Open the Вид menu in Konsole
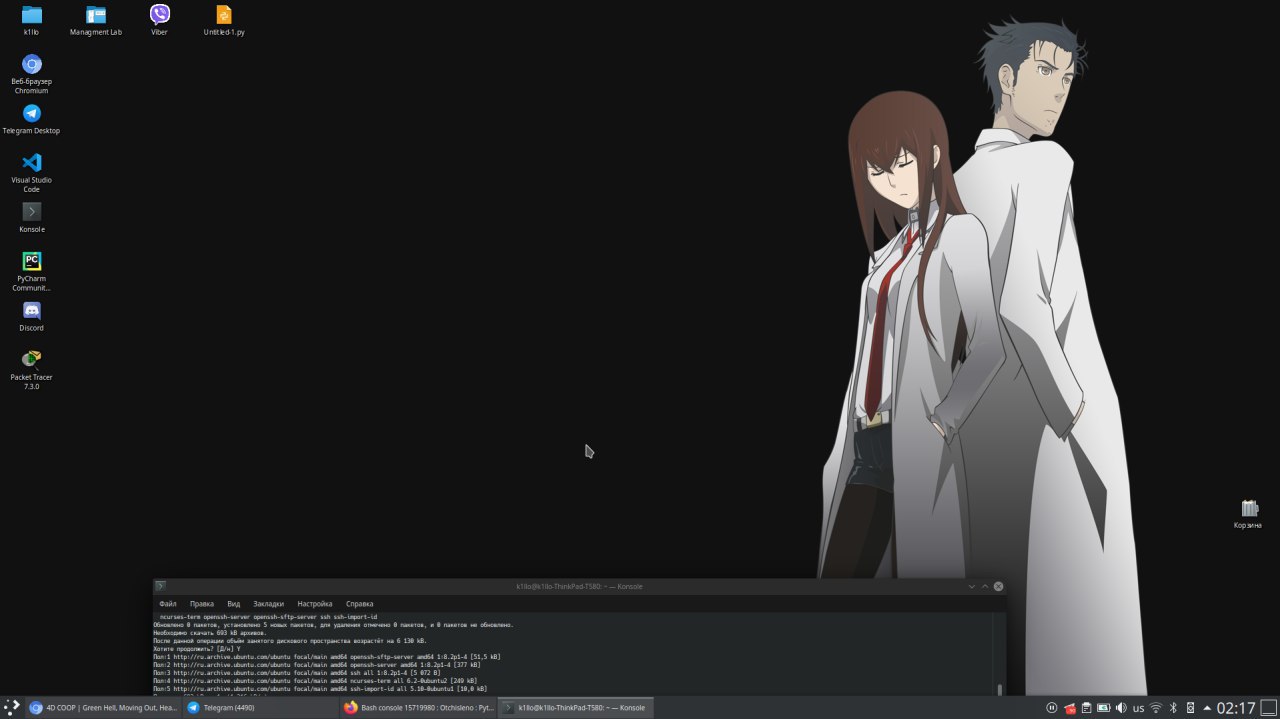Viewport: 1280px width, 719px height. pos(233,604)
